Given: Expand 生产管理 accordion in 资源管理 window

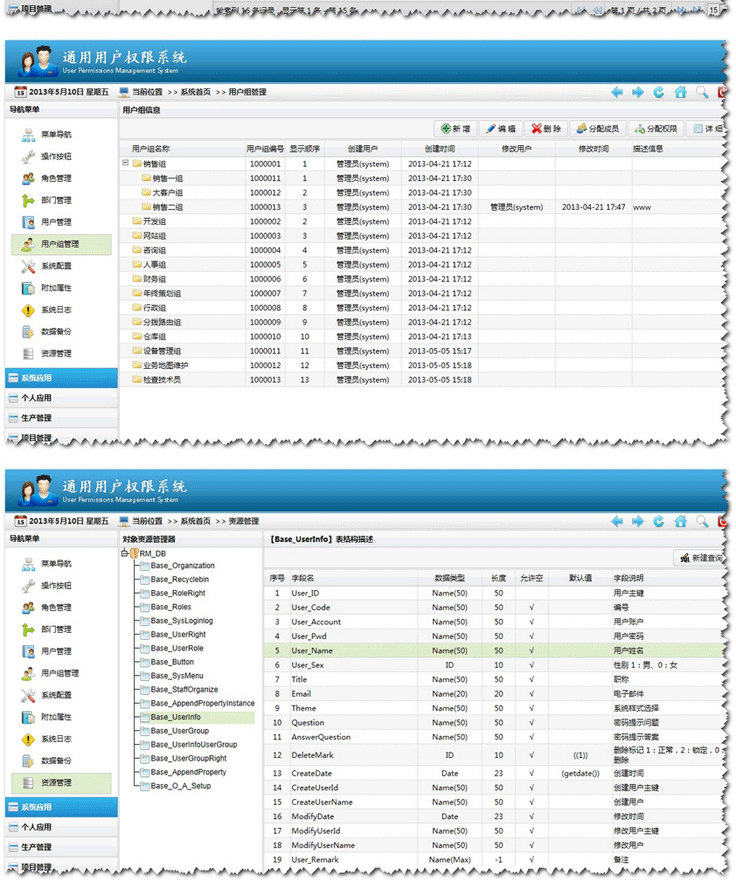Looking at the screenshot, I should pyautogui.click(x=61, y=848).
